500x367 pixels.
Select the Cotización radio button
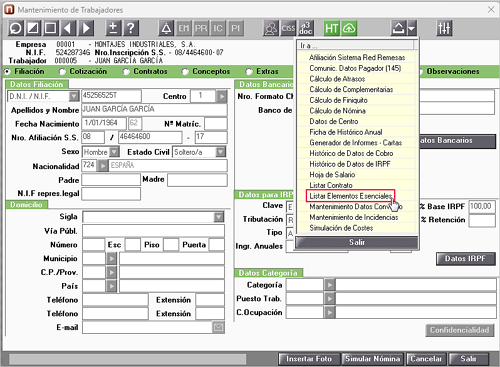click(62, 71)
